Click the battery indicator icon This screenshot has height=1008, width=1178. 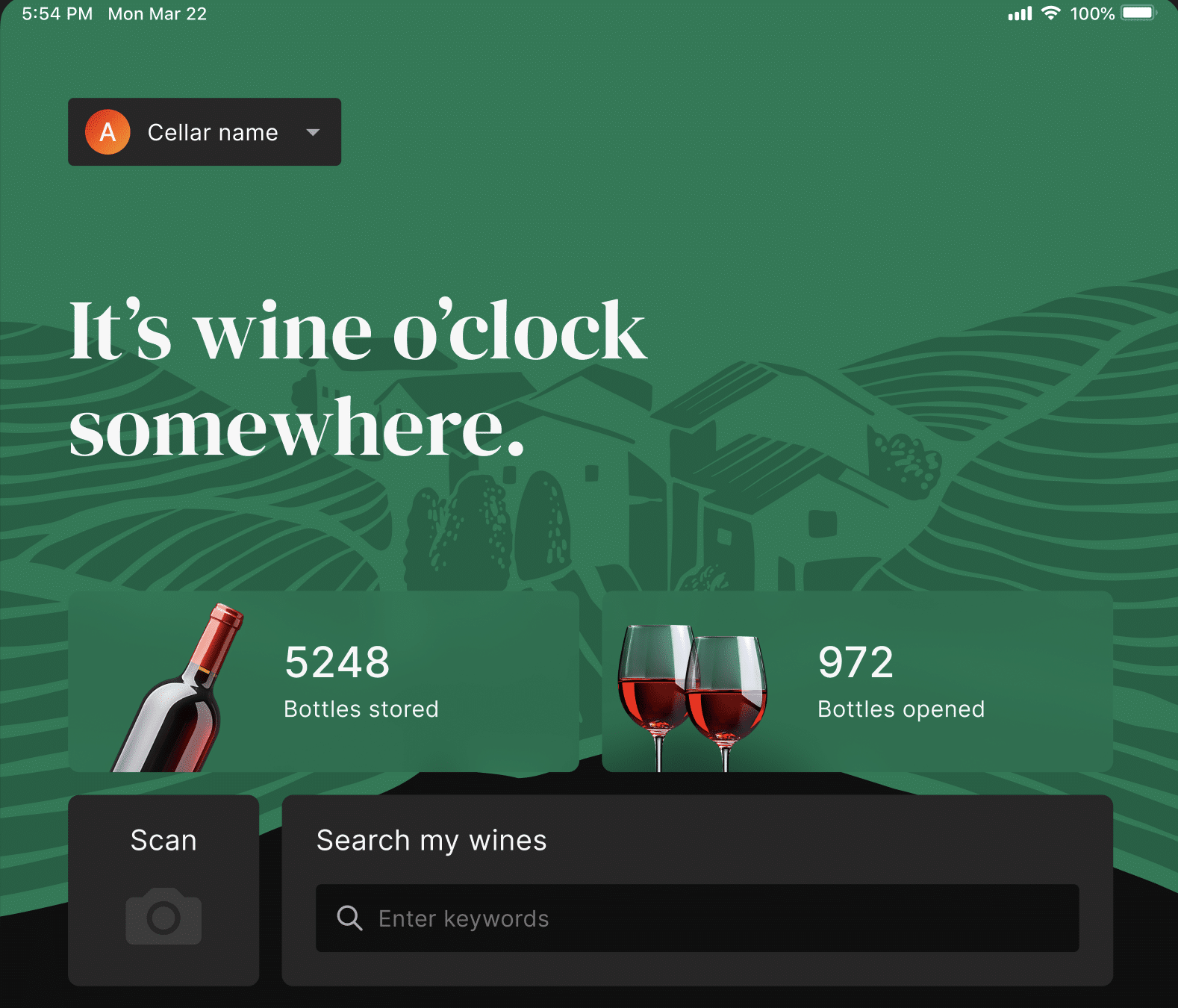click(1139, 13)
